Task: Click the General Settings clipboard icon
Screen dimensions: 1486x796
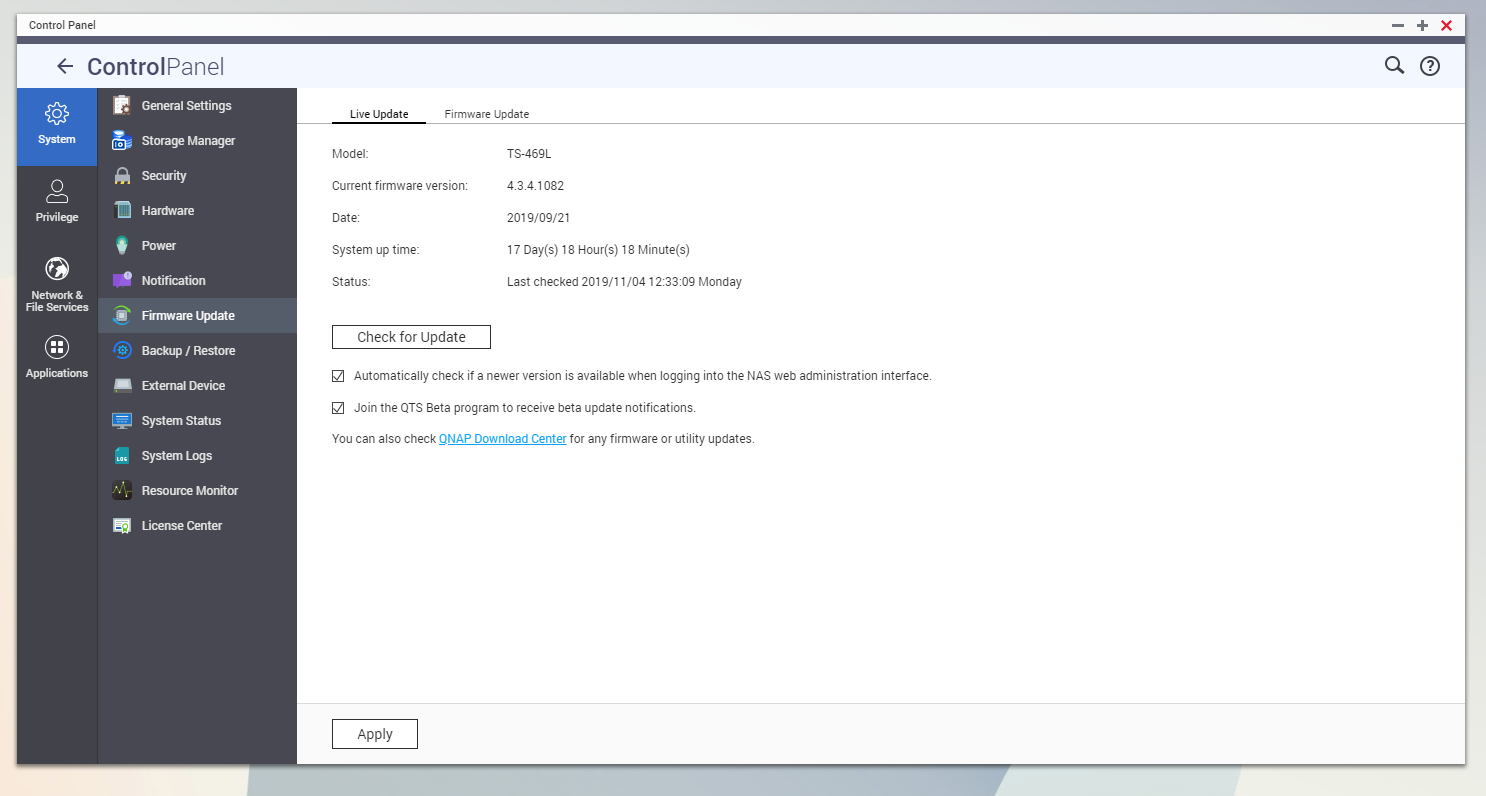Action: [122, 105]
